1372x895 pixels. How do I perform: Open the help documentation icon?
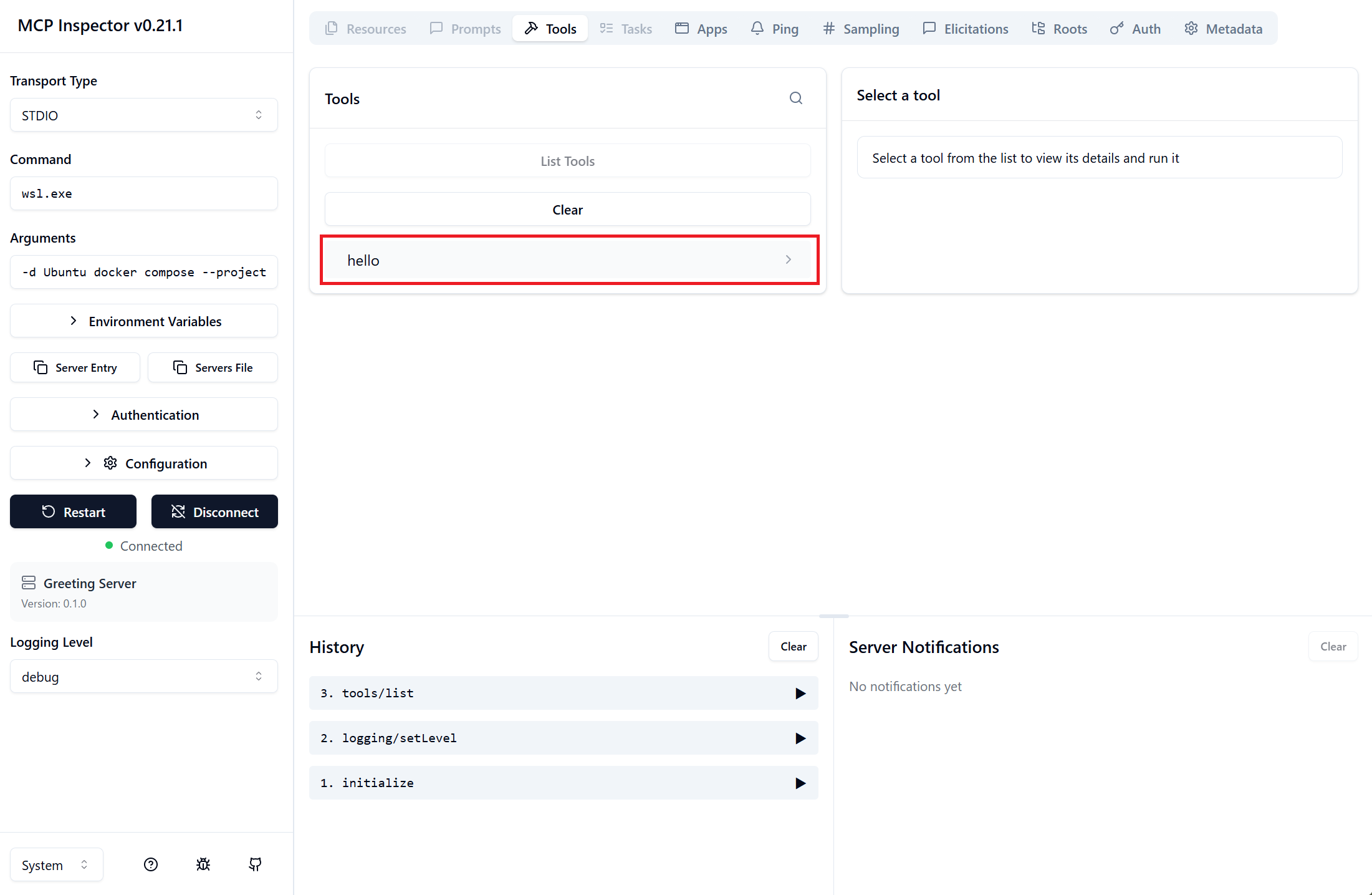(151, 864)
